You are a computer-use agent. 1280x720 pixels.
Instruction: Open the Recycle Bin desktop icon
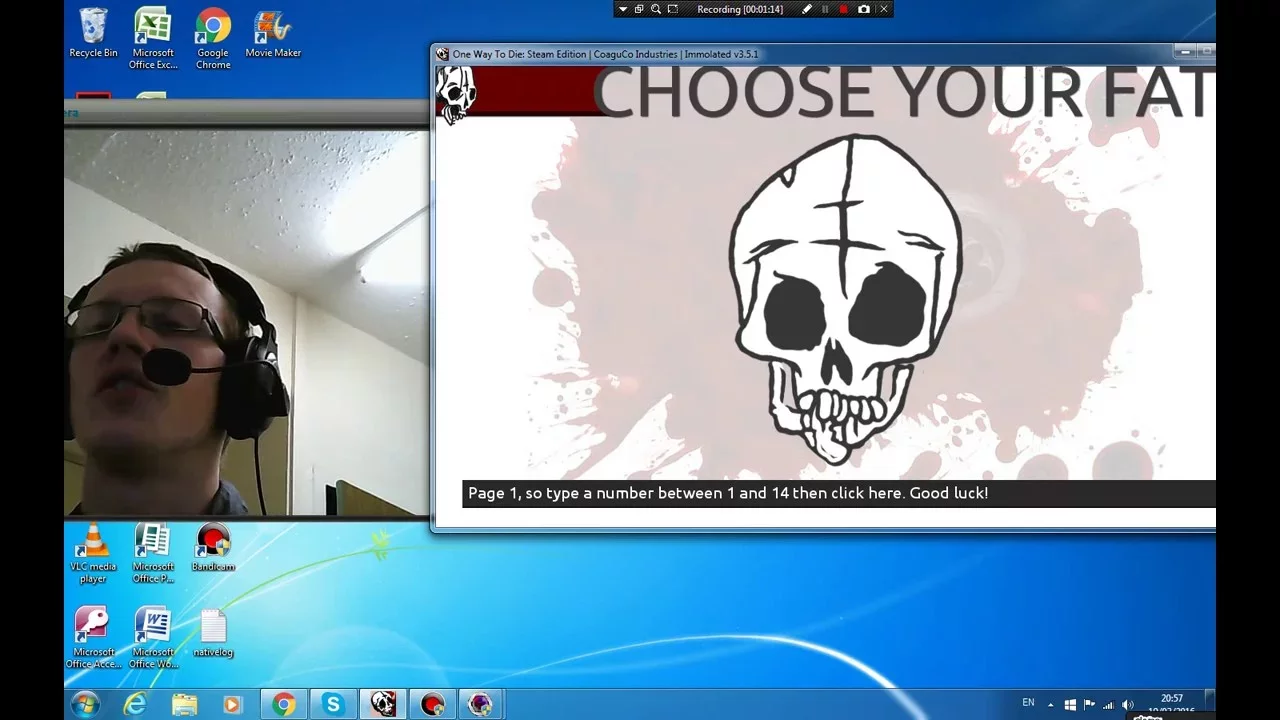point(93,33)
